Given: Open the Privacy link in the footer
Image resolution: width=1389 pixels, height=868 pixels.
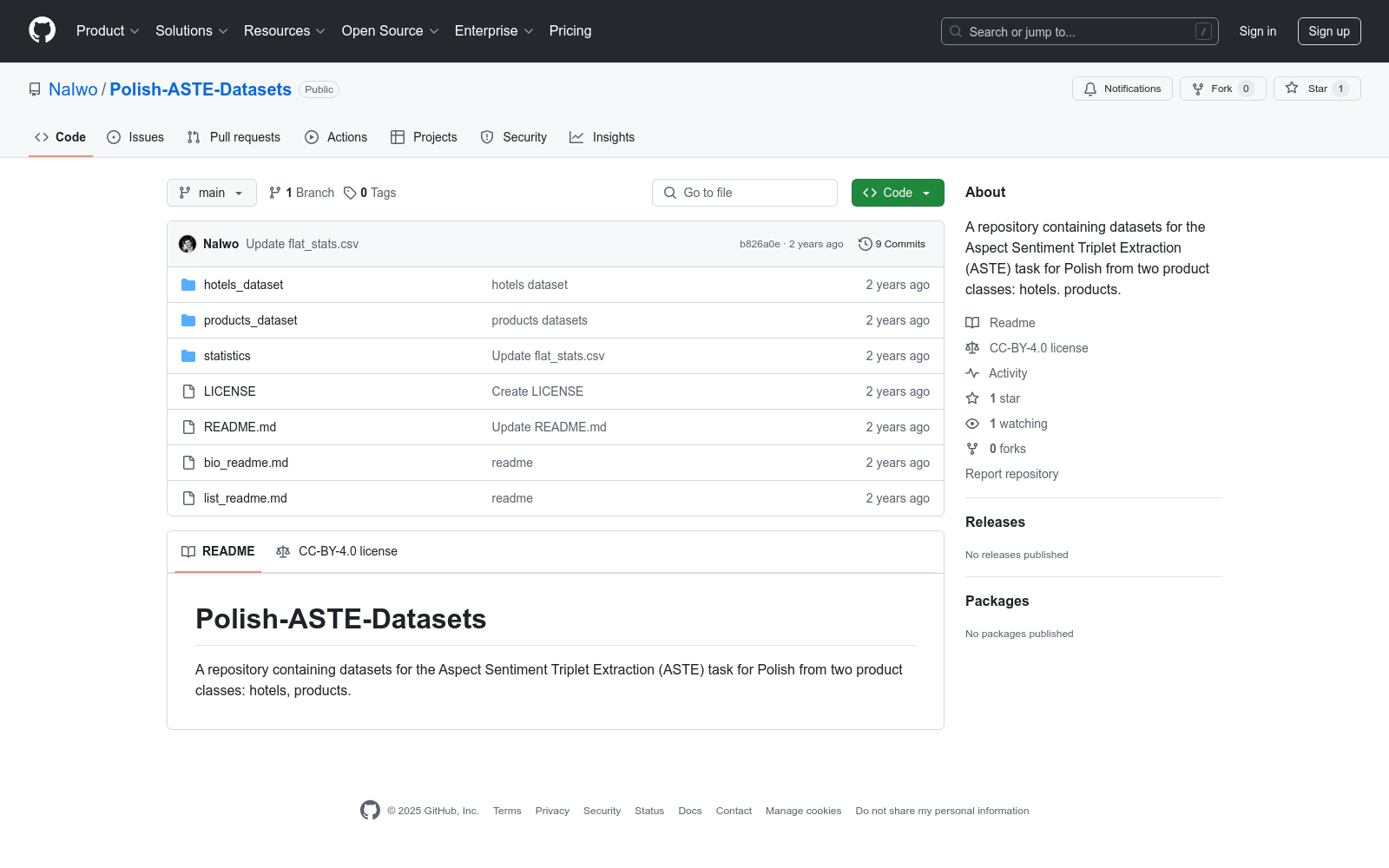Looking at the screenshot, I should click(552, 811).
